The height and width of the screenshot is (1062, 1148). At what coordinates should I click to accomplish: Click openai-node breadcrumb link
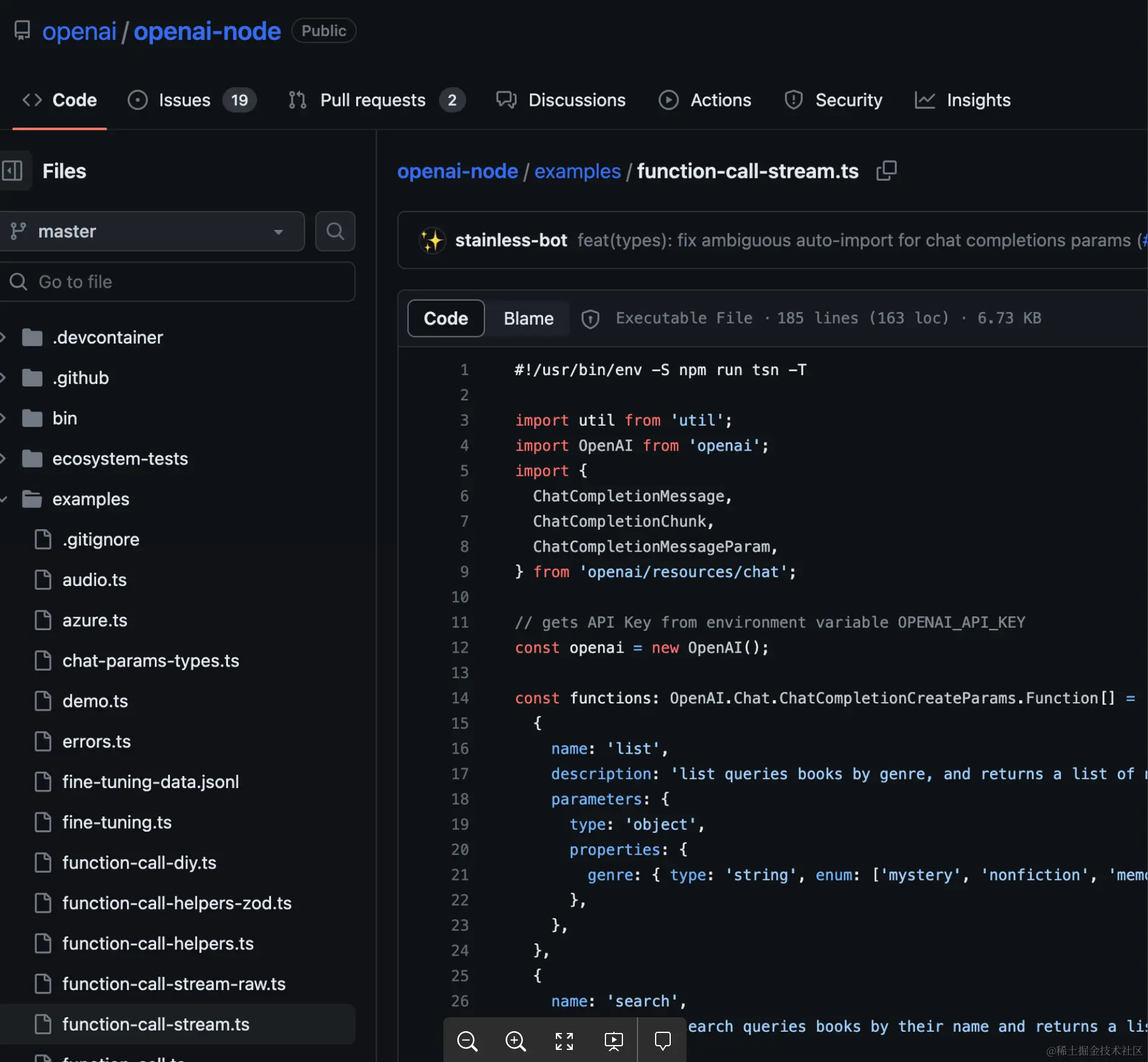(x=457, y=171)
